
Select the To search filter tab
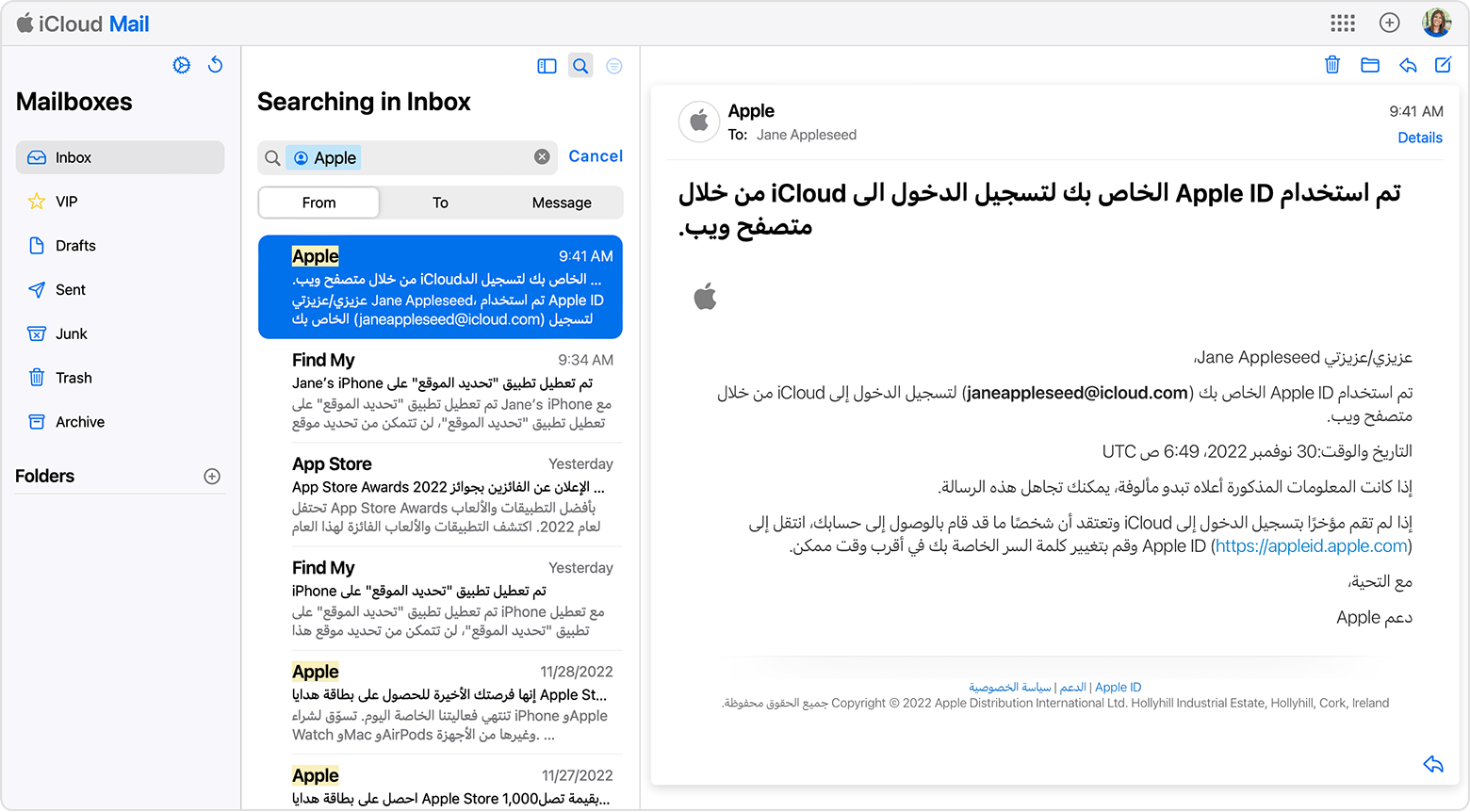click(x=440, y=203)
